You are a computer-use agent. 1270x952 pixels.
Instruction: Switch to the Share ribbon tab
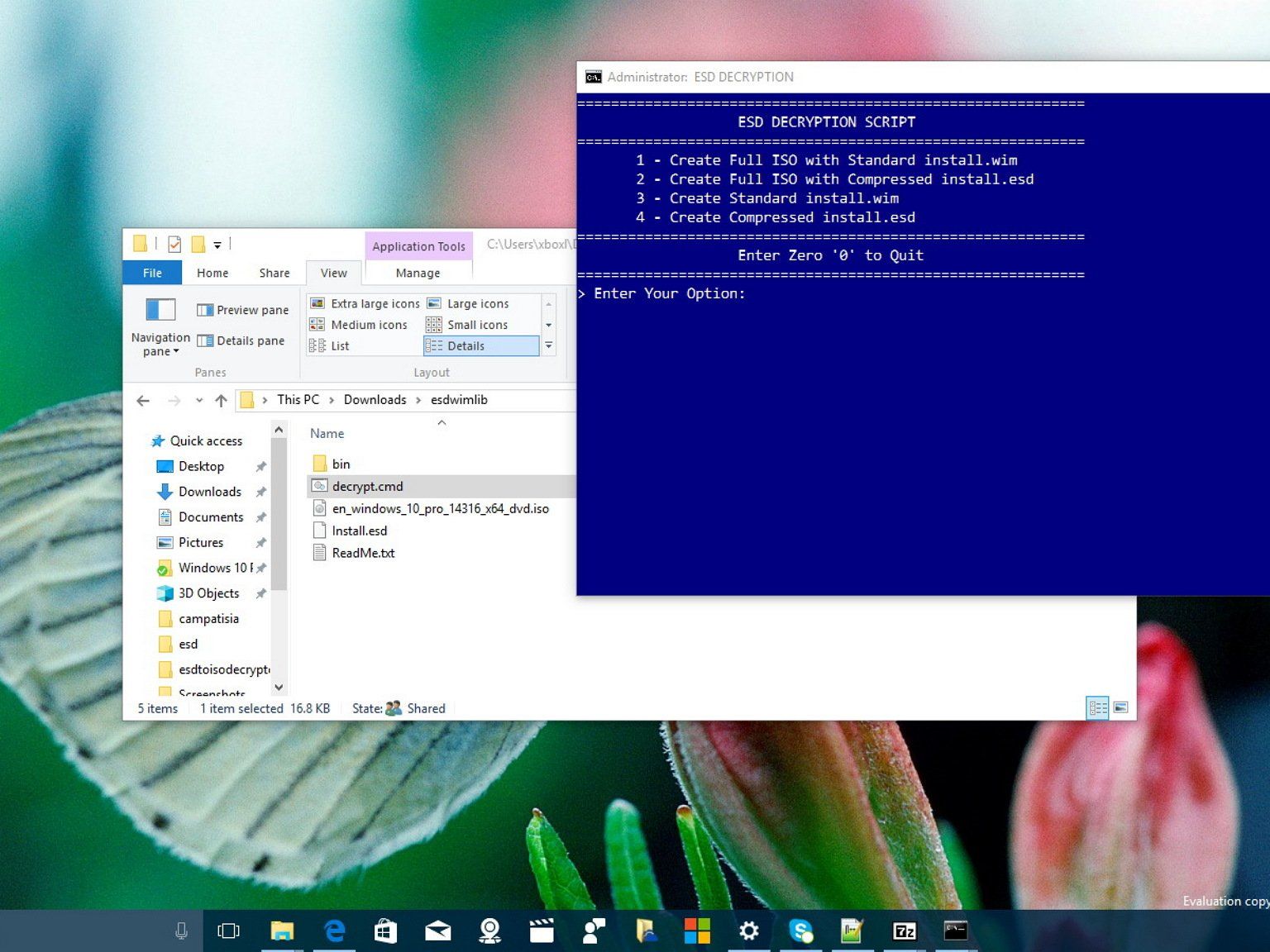(x=274, y=273)
